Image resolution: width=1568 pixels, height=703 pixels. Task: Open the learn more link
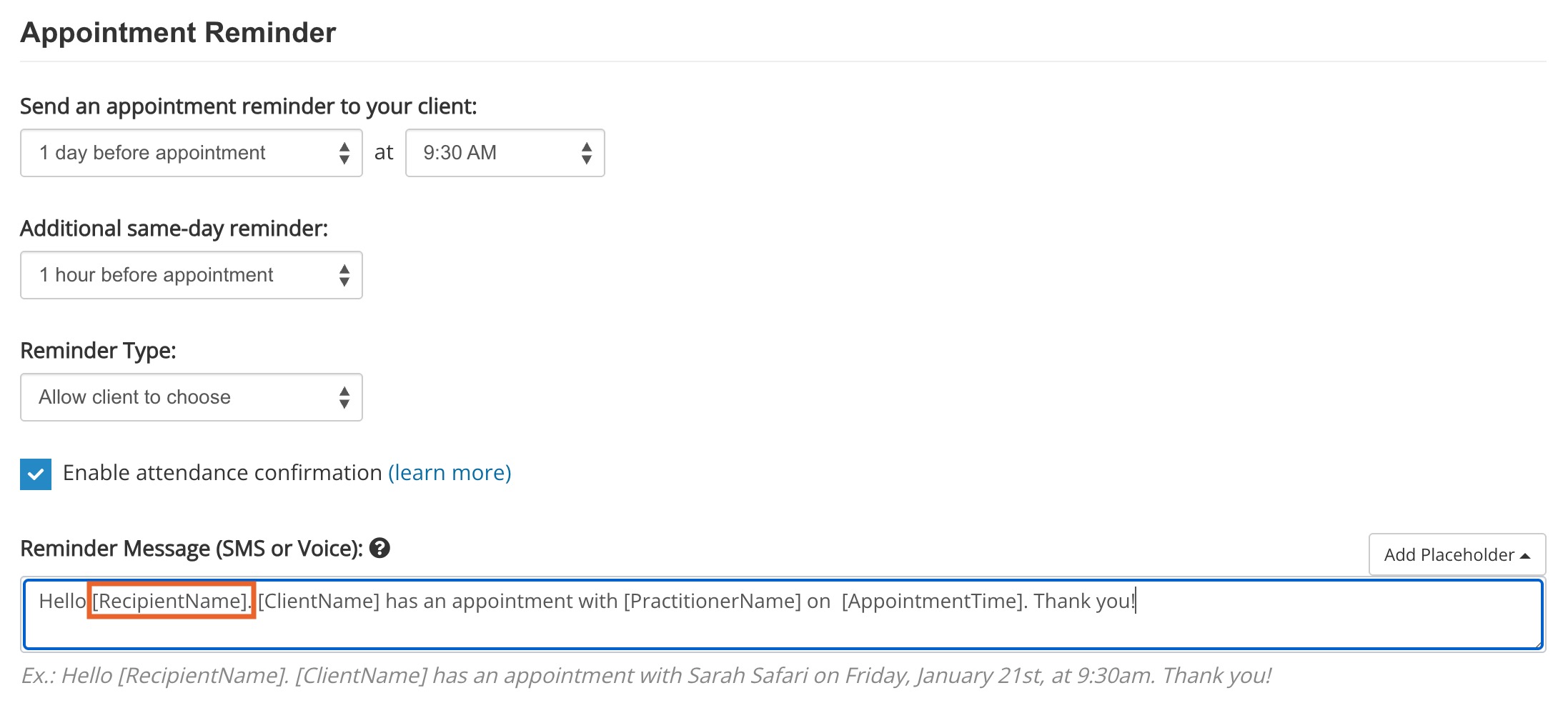[x=450, y=473]
